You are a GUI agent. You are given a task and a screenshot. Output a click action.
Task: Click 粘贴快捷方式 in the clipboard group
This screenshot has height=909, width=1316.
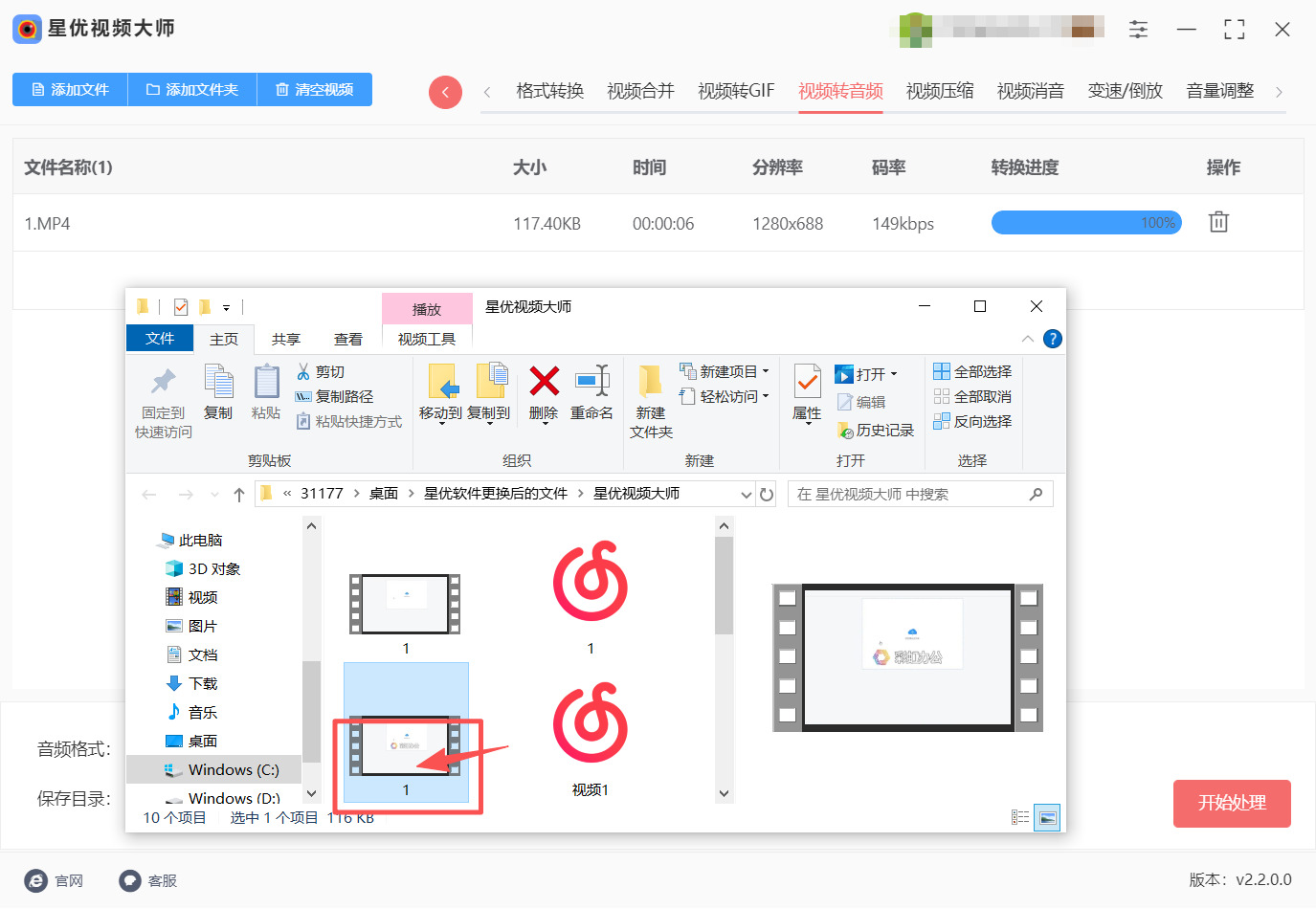pos(349,422)
